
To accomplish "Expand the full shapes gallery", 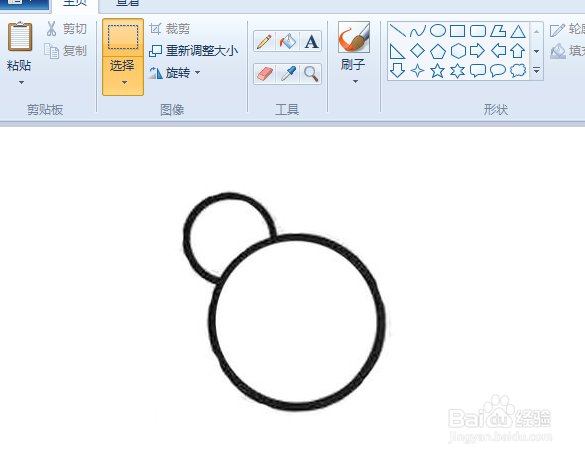I will 536,70.
